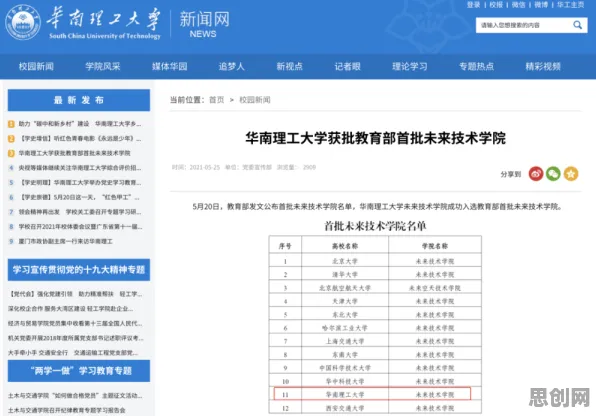Click 新闻网 NEWS site title
The width and height of the screenshot is (596, 416).
point(204,24)
